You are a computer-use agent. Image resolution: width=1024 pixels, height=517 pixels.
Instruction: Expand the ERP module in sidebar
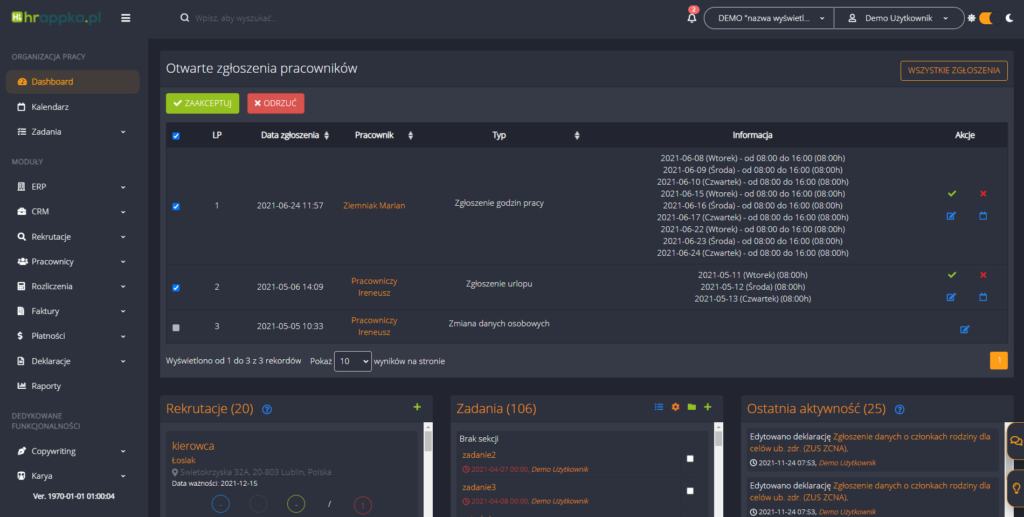coord(70,186)
